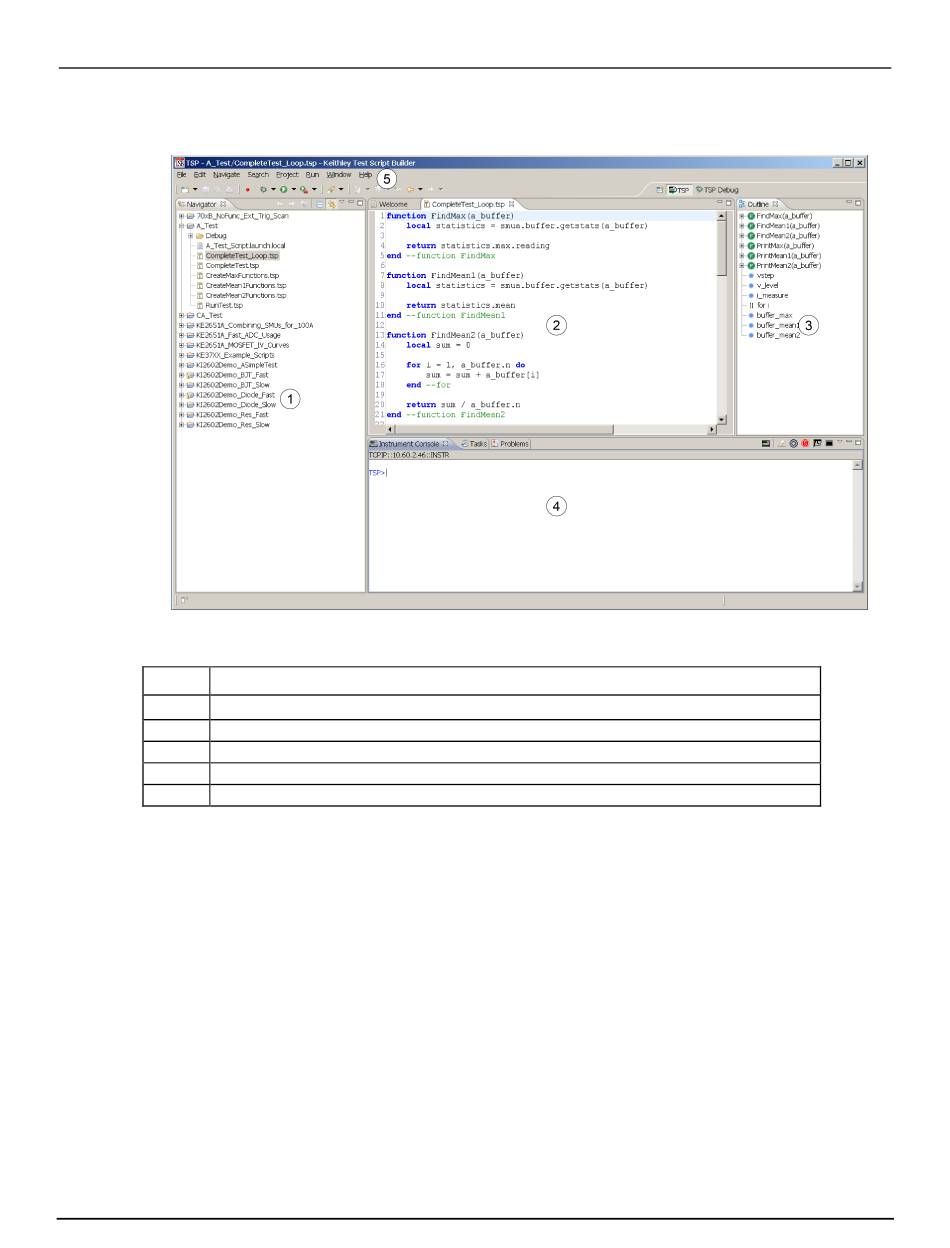
Task: Click the TSP> prompt in console
Action: (377, 472)
